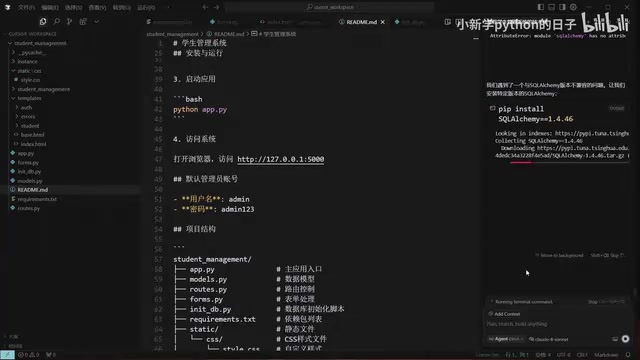Close the README.md tab
The height and width of the screenshot is (360, 640).
382,22
